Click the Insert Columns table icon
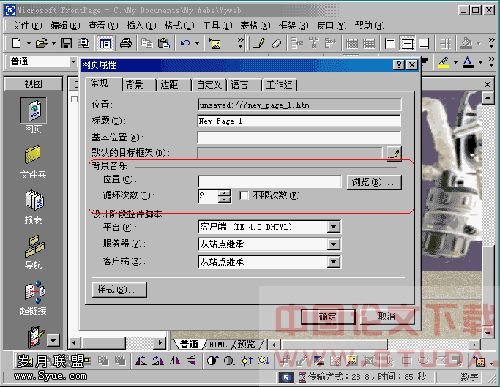Image resolution: width=500 pixels, height=387 pixels. click(313, 43)
